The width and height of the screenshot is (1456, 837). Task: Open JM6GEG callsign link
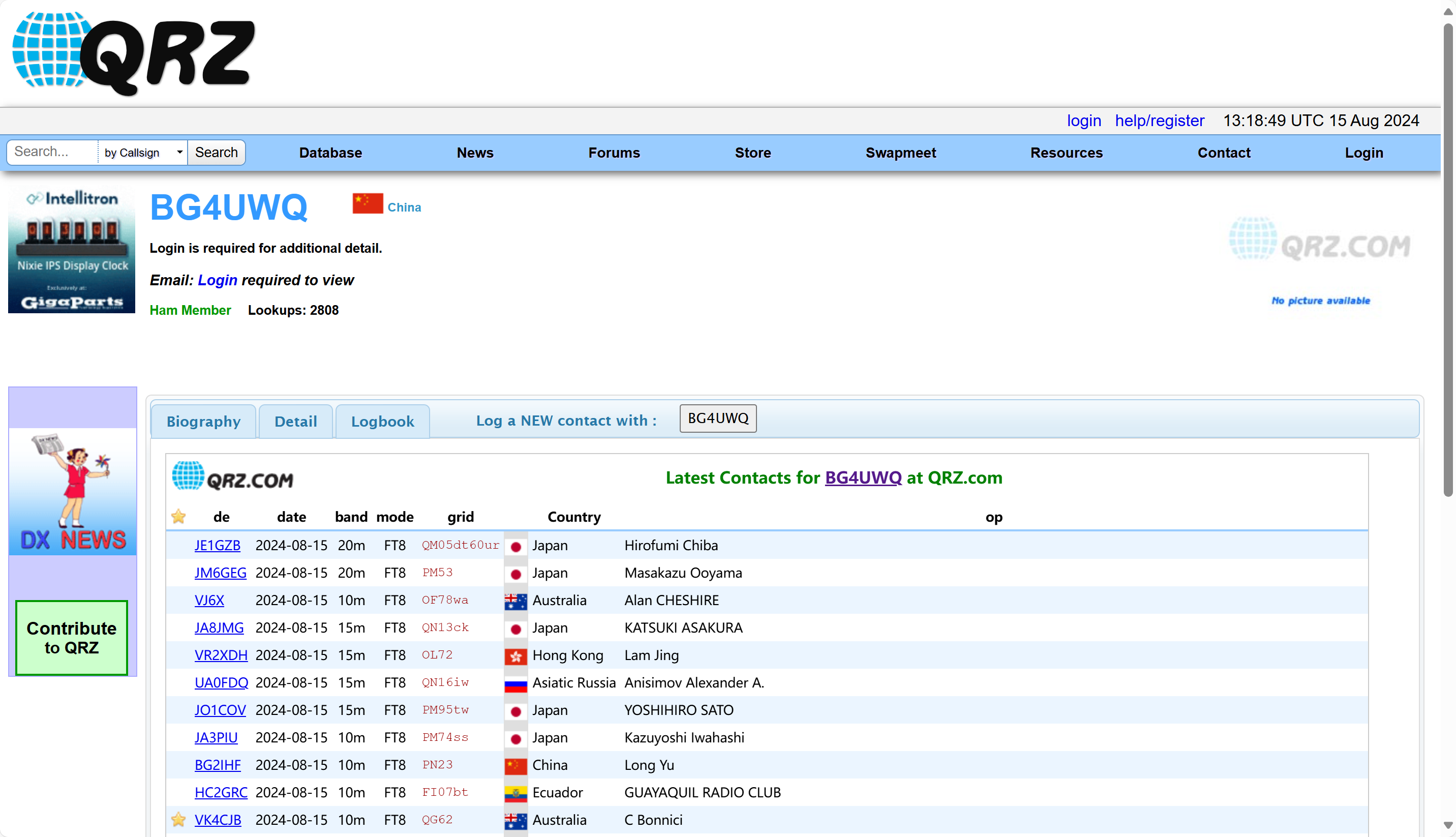220,573
